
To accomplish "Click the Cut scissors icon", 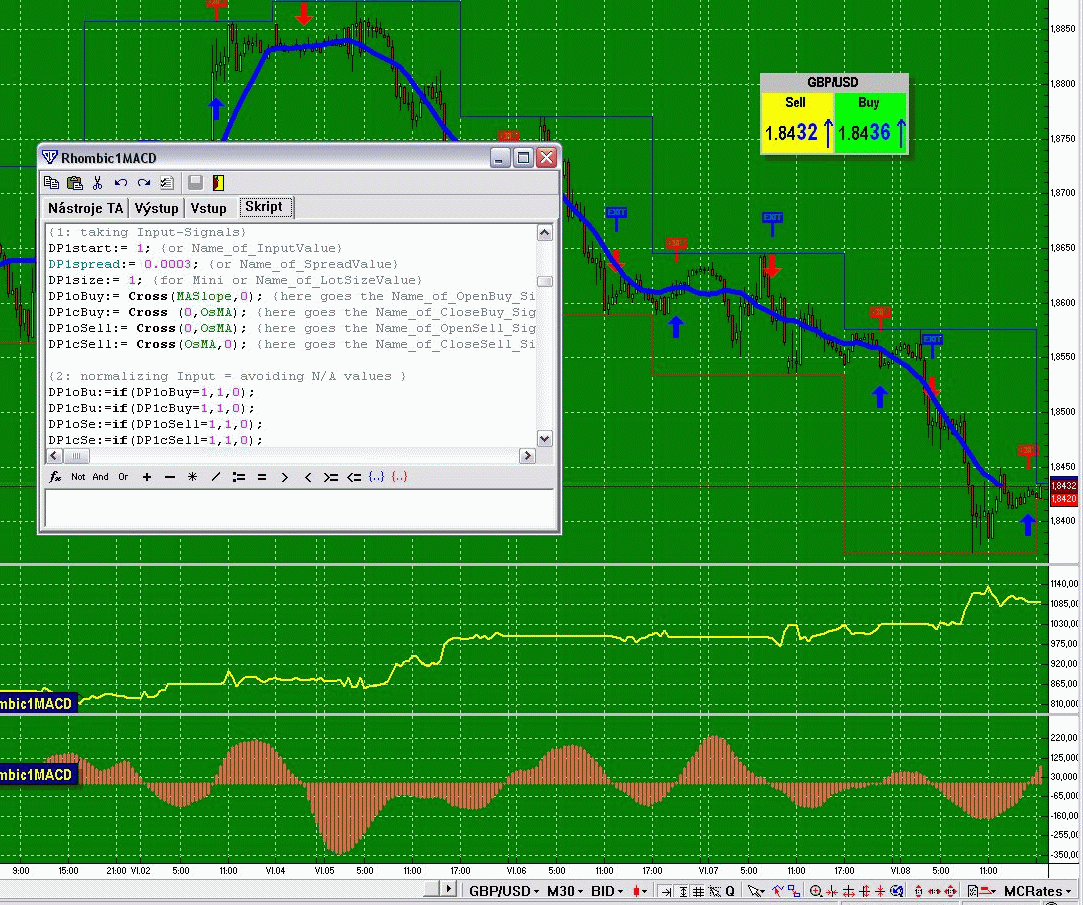I will (97, 183).
